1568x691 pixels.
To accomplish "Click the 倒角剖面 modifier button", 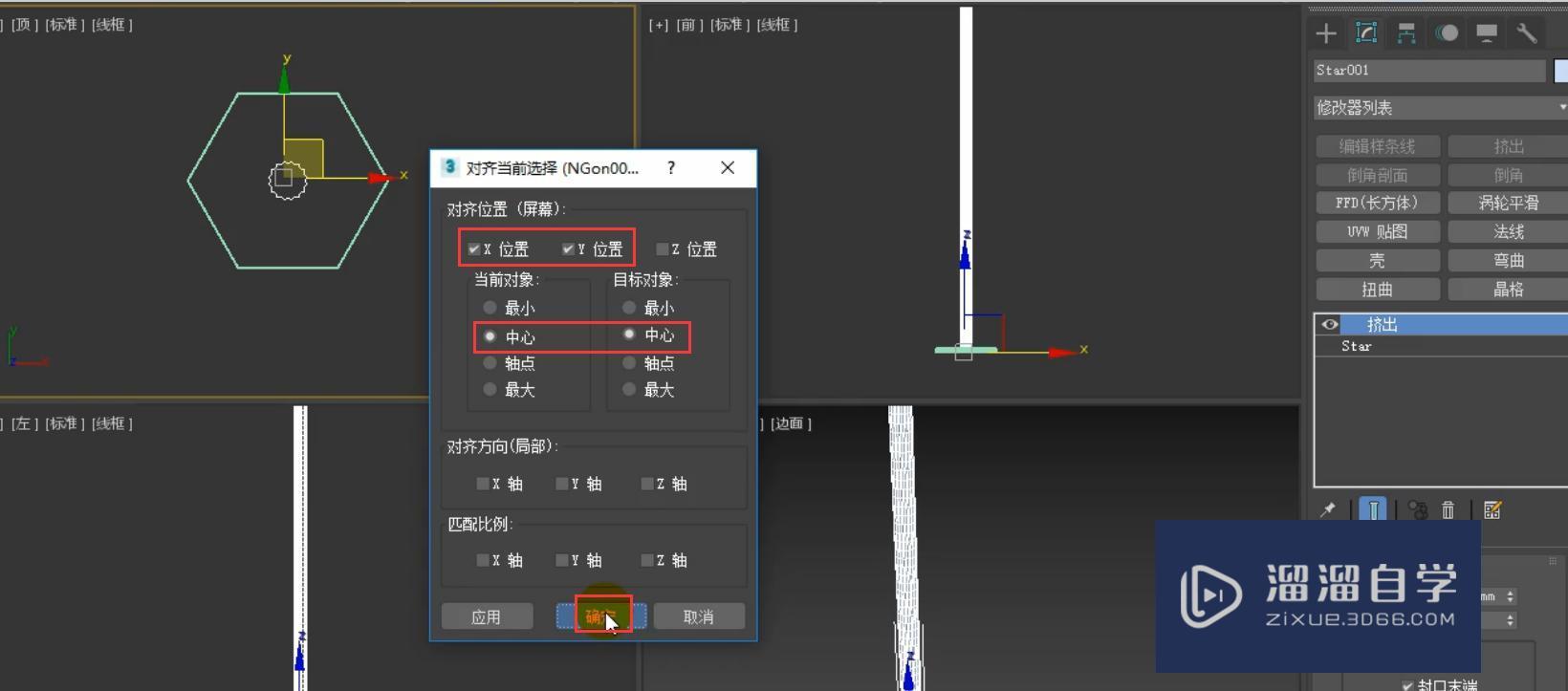I will click(1378, 175).
